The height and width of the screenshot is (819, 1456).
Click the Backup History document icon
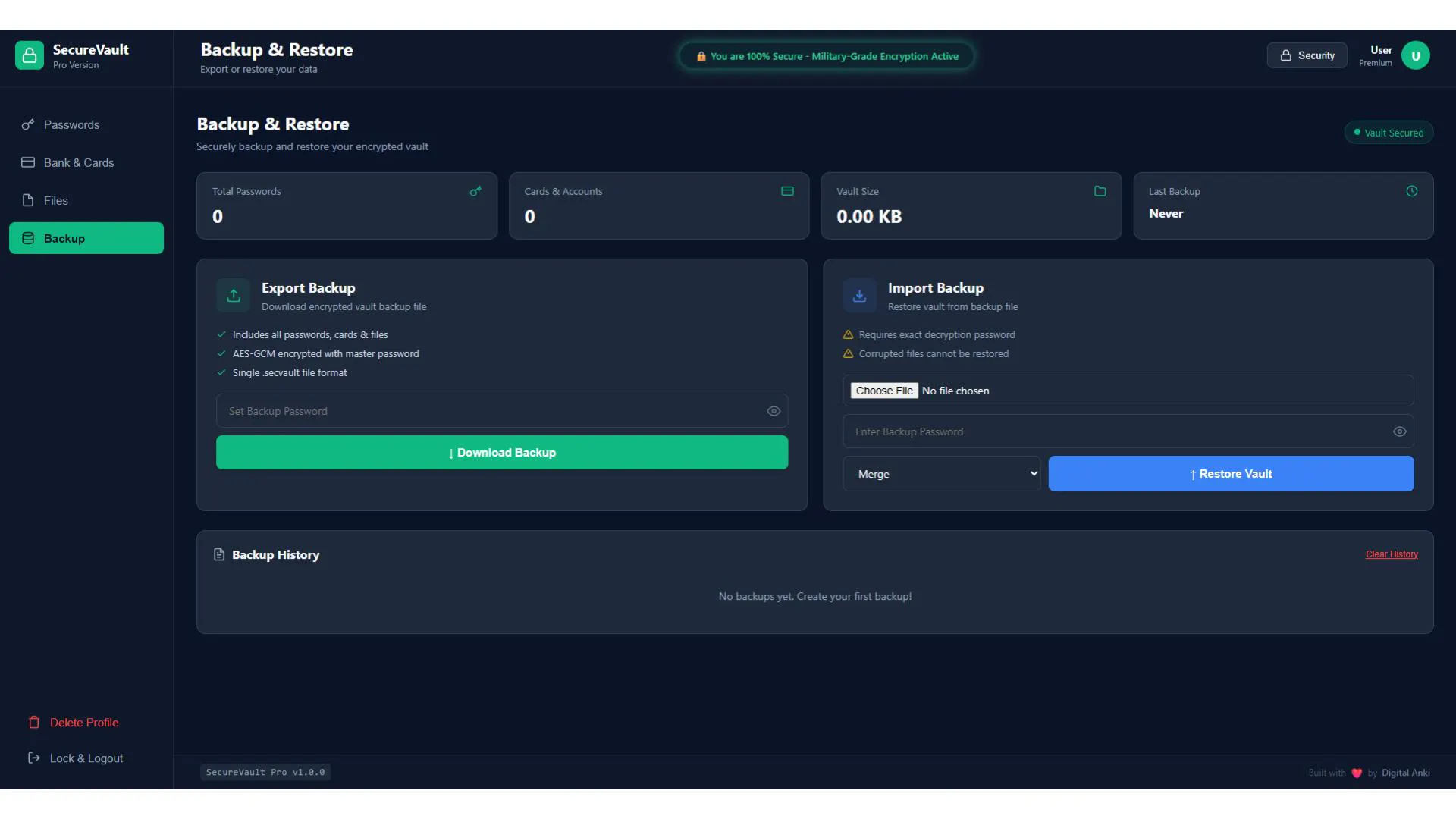coord(219,554)
